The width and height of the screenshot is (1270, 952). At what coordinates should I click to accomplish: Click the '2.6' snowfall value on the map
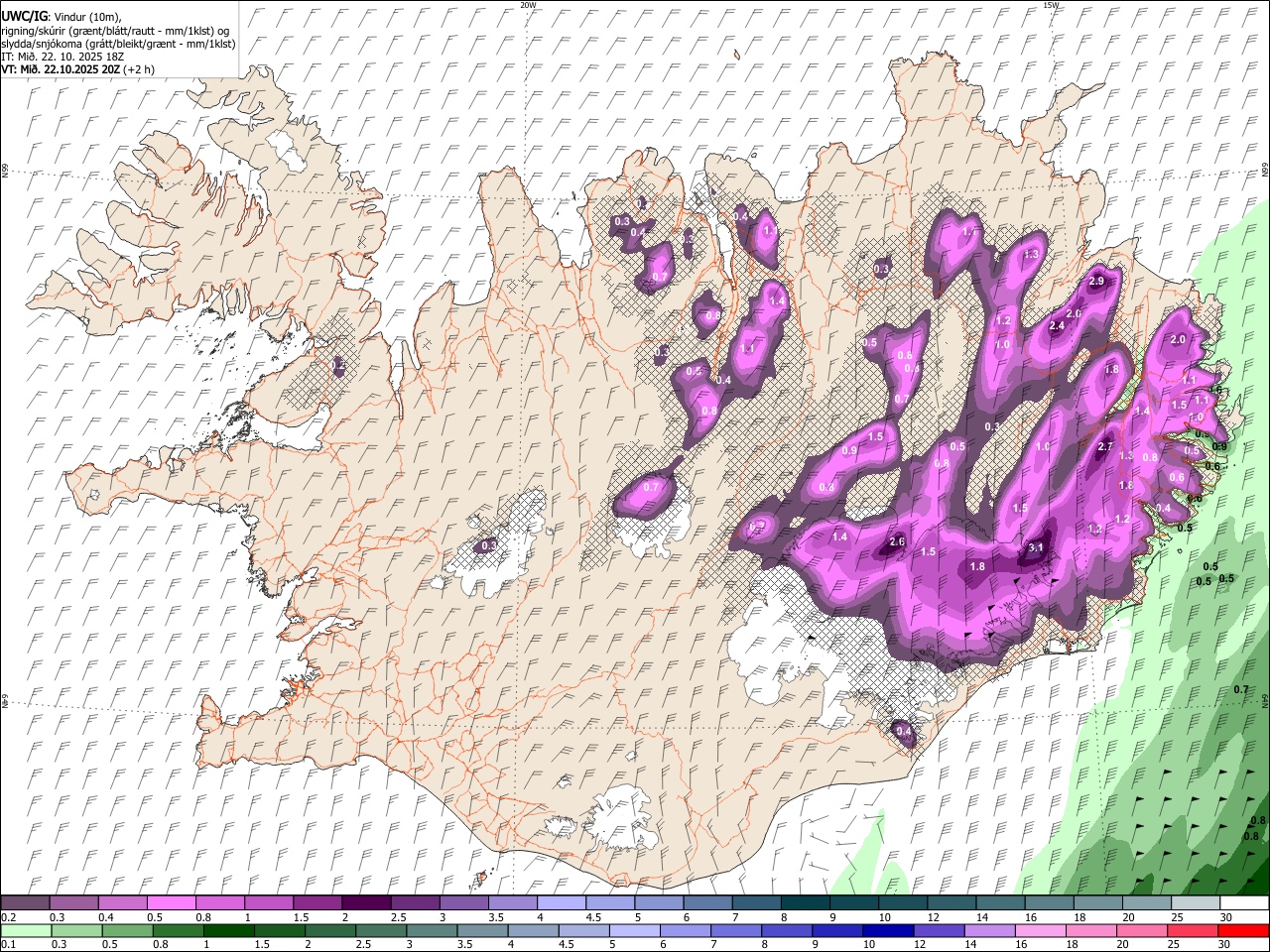pyautogui.click(x=897, y=541)
